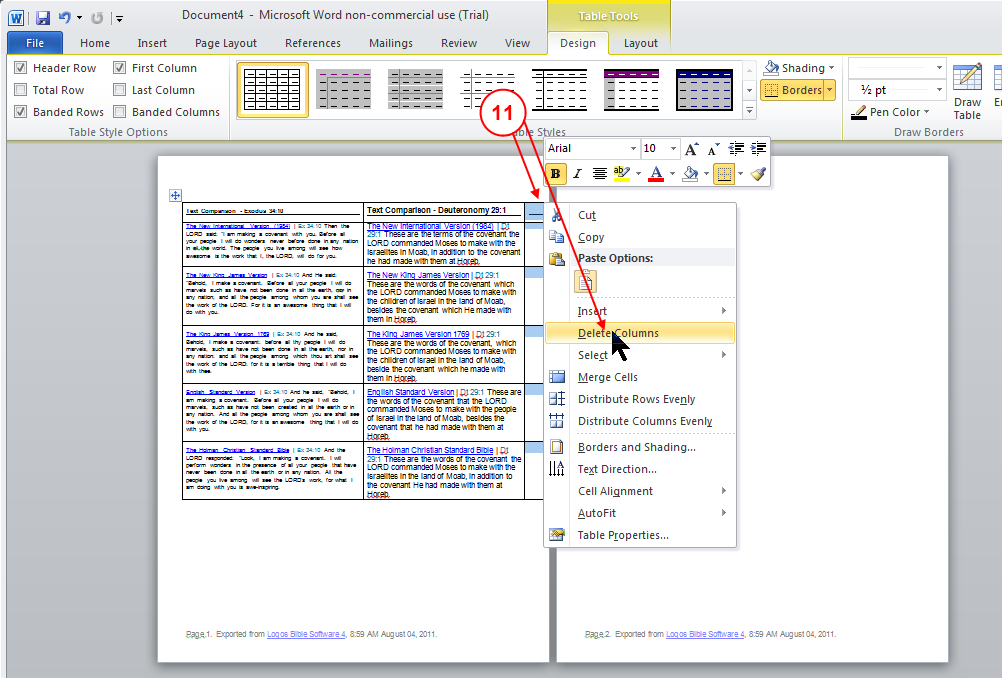
Task: Click the Table Properties icon in the context menu
Action: [x=557, y=535]
